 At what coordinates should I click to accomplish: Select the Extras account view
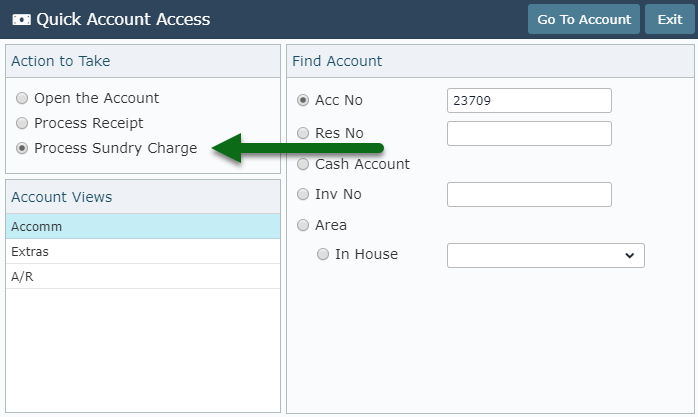(x=143, y=251)
